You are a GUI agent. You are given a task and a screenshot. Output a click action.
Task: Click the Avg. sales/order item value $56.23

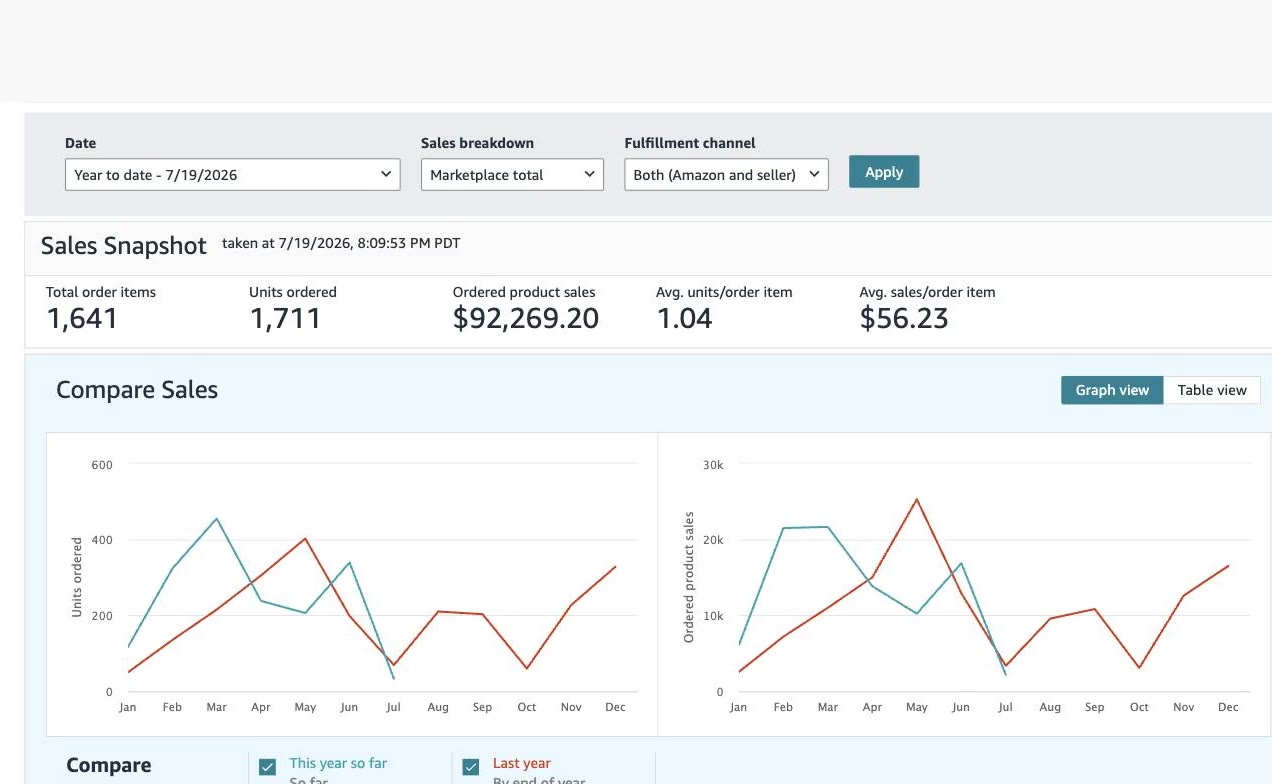coord(904,319)
